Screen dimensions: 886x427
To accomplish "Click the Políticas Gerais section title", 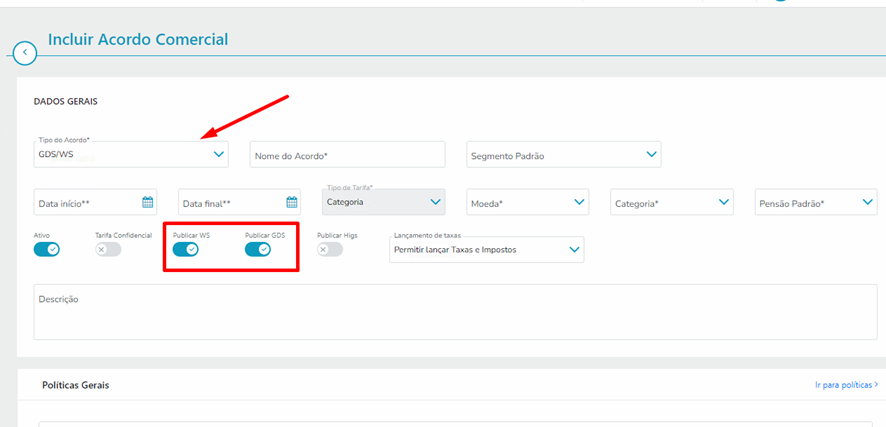I will coord(76,385).
